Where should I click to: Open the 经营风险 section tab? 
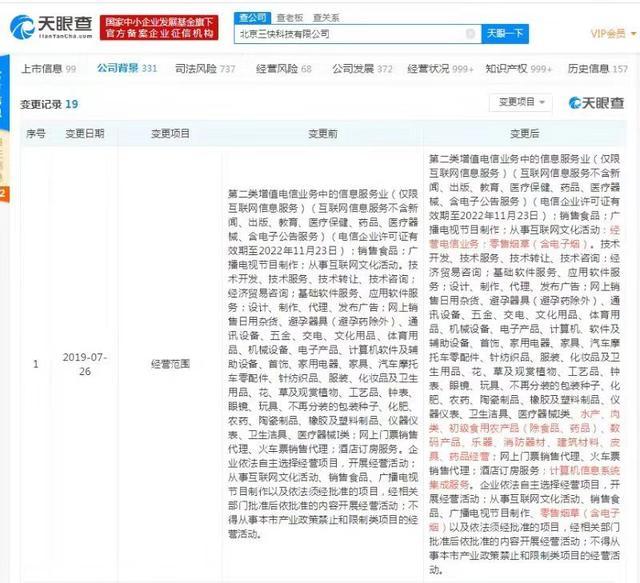pyautogui.click(x=284, y=69)
